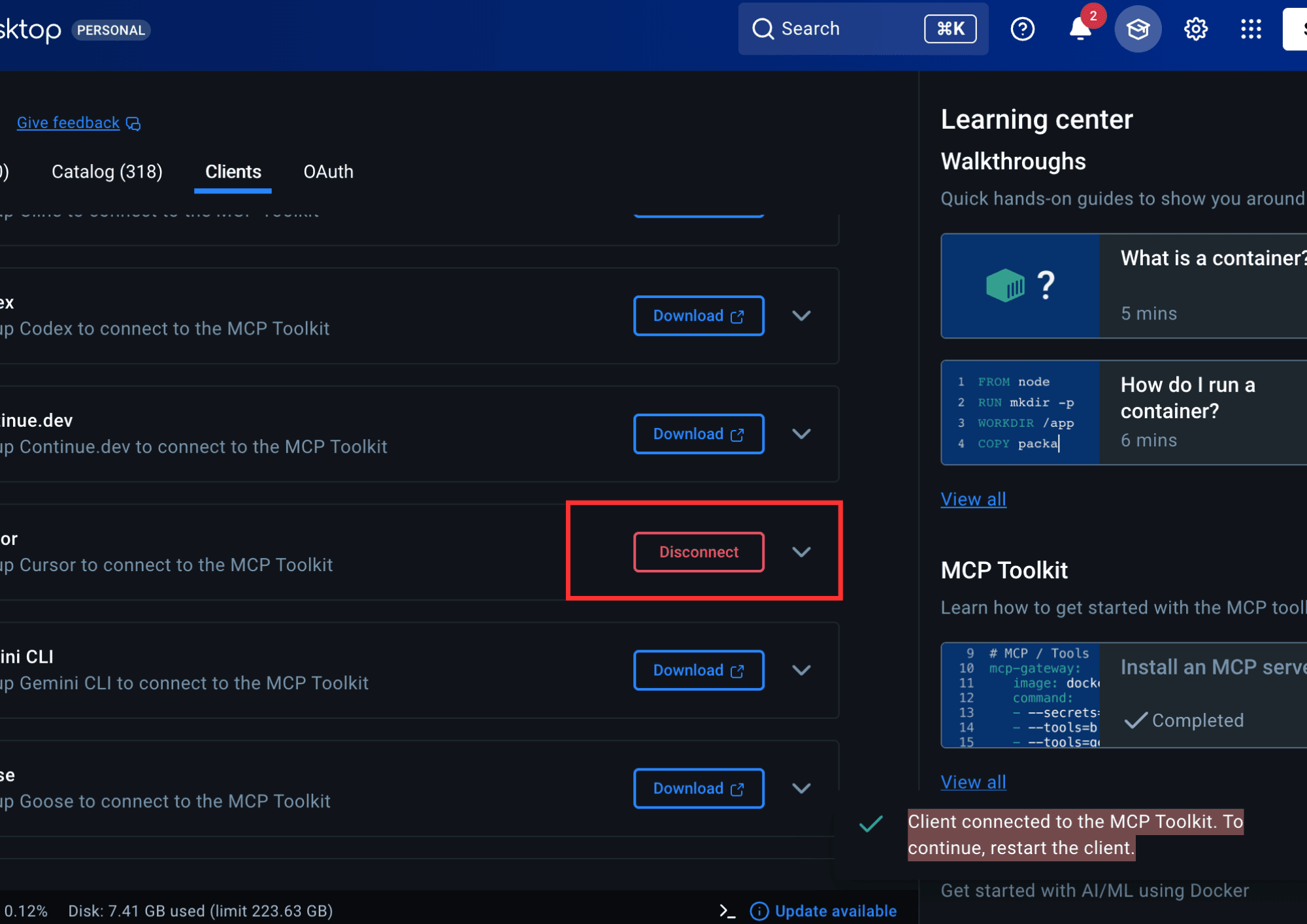
Task: Click the PERSONAL plan badge
Action: point(111,30)
